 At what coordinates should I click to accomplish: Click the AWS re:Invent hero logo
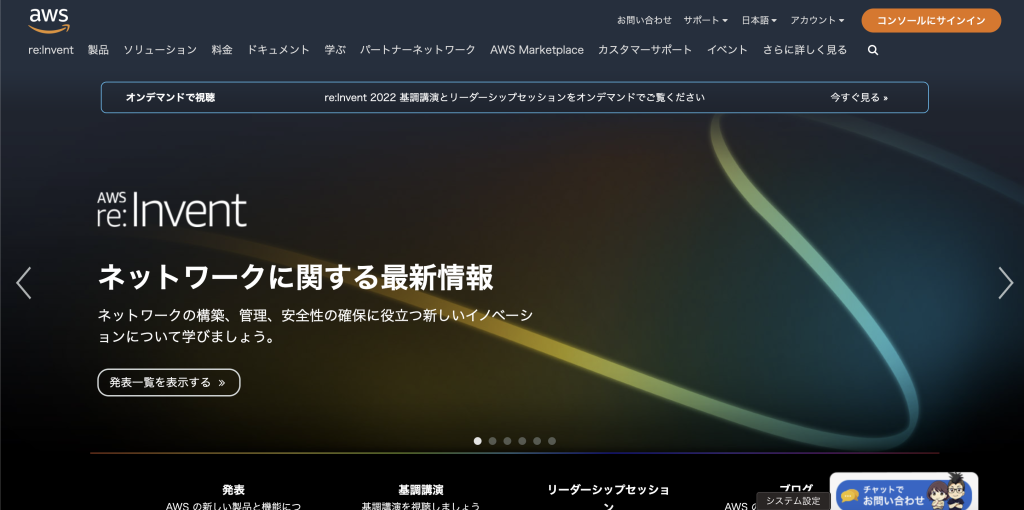[172, 209]
